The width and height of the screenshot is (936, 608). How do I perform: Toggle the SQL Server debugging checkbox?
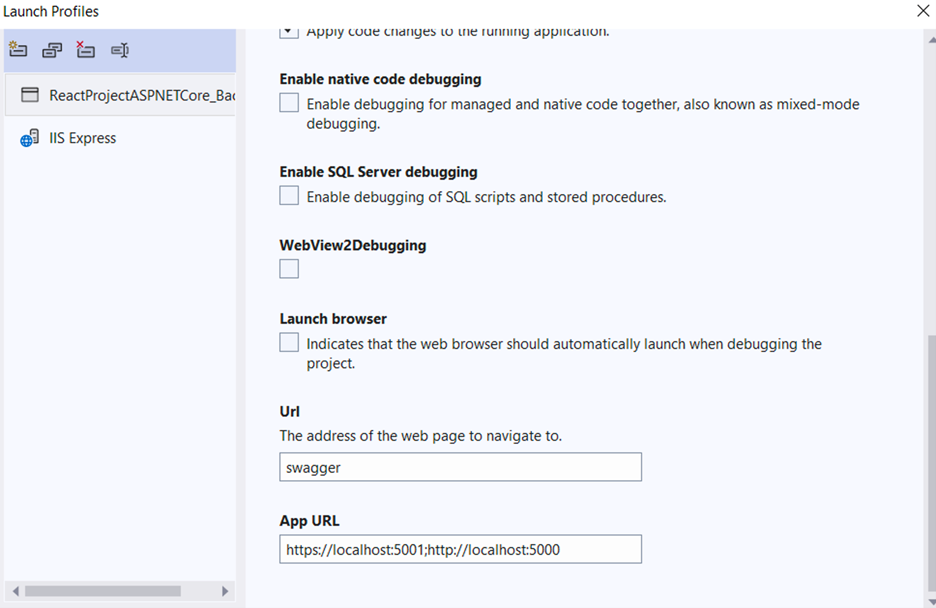click(x=289, y=196)
